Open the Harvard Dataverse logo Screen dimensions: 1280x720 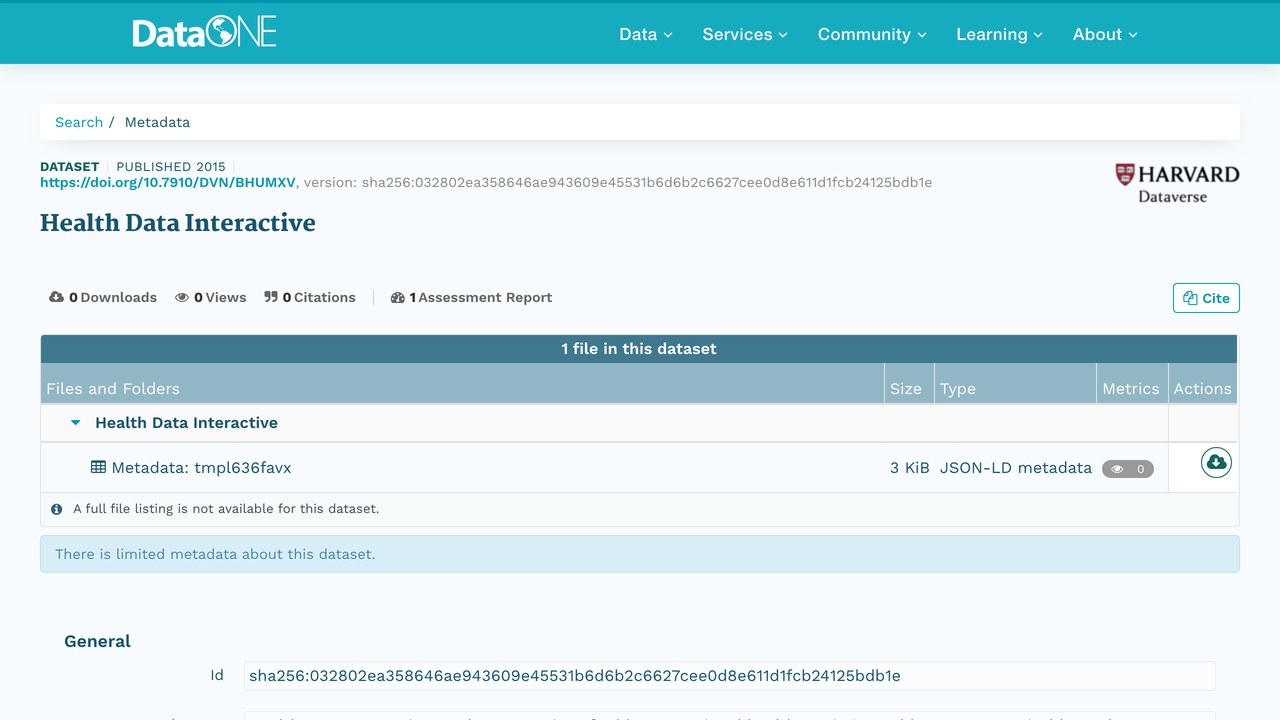(1177, 183)
